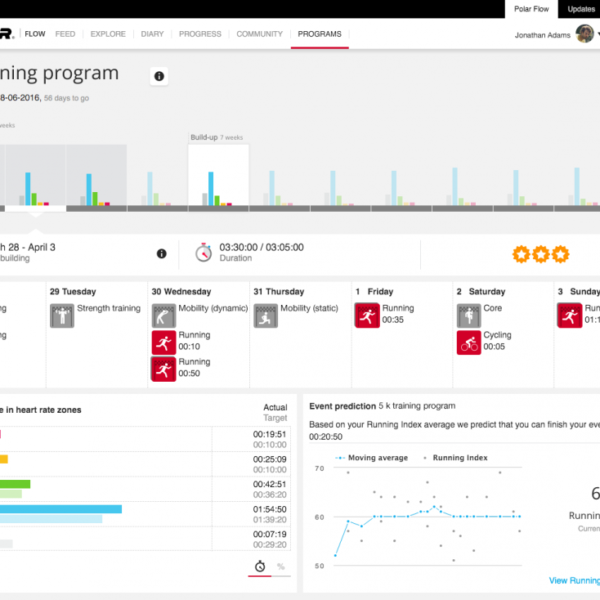The width and height of the screenshot is (600, 600).
Task: Switch heart rate zones to time view
Action: click(x=259, y=566)
